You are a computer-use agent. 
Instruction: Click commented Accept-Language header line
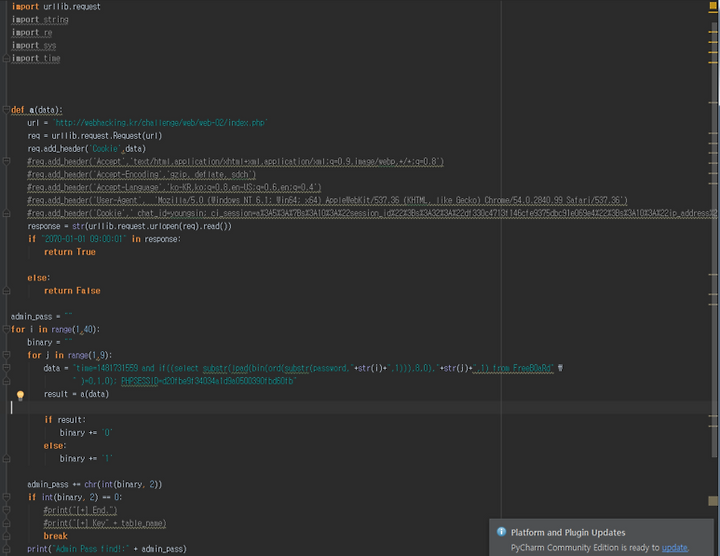pyautogui.click(x=174, y=187)
